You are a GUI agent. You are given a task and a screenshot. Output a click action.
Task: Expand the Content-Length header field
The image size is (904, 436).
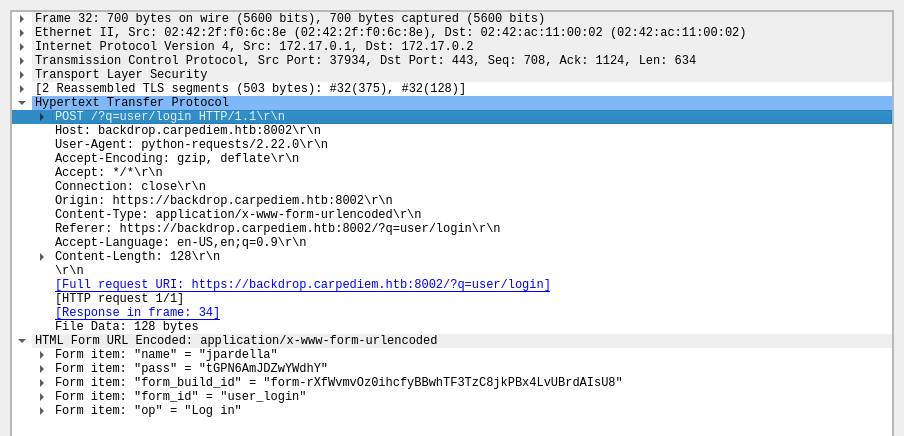[42, 257]
